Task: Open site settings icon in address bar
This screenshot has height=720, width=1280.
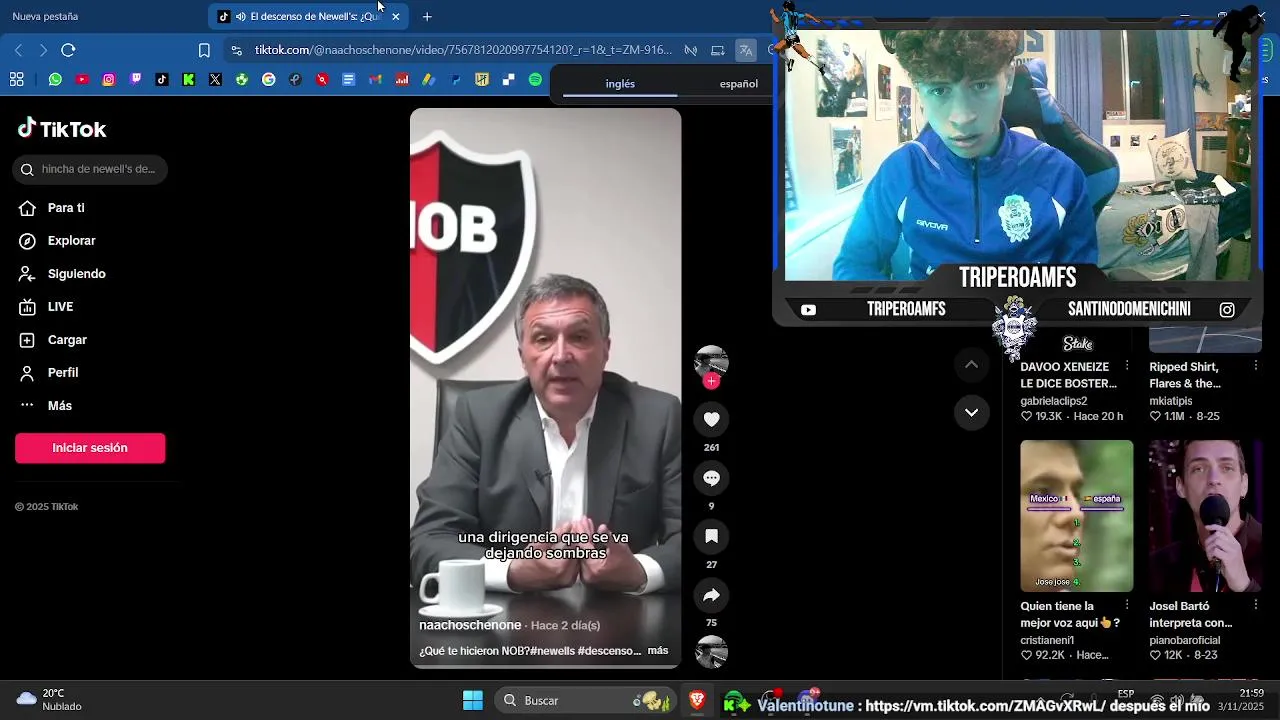Action: click(x=236, y=50)
